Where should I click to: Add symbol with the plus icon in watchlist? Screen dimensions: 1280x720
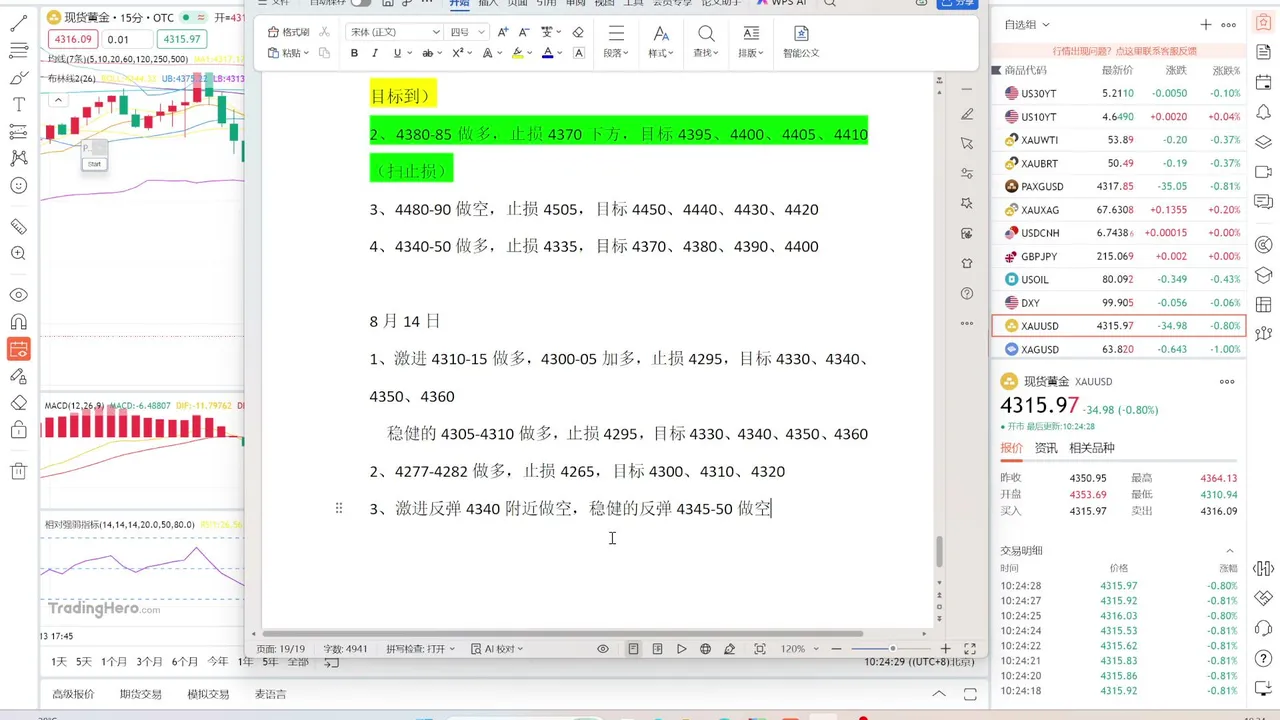pos(1206,25)
